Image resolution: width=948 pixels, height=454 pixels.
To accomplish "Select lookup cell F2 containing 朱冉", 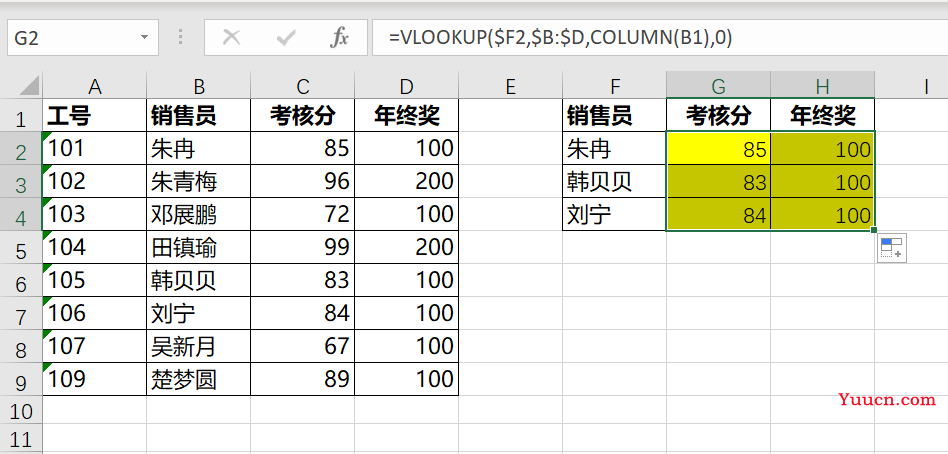I will pyautogui.click(x=614, y=148).
